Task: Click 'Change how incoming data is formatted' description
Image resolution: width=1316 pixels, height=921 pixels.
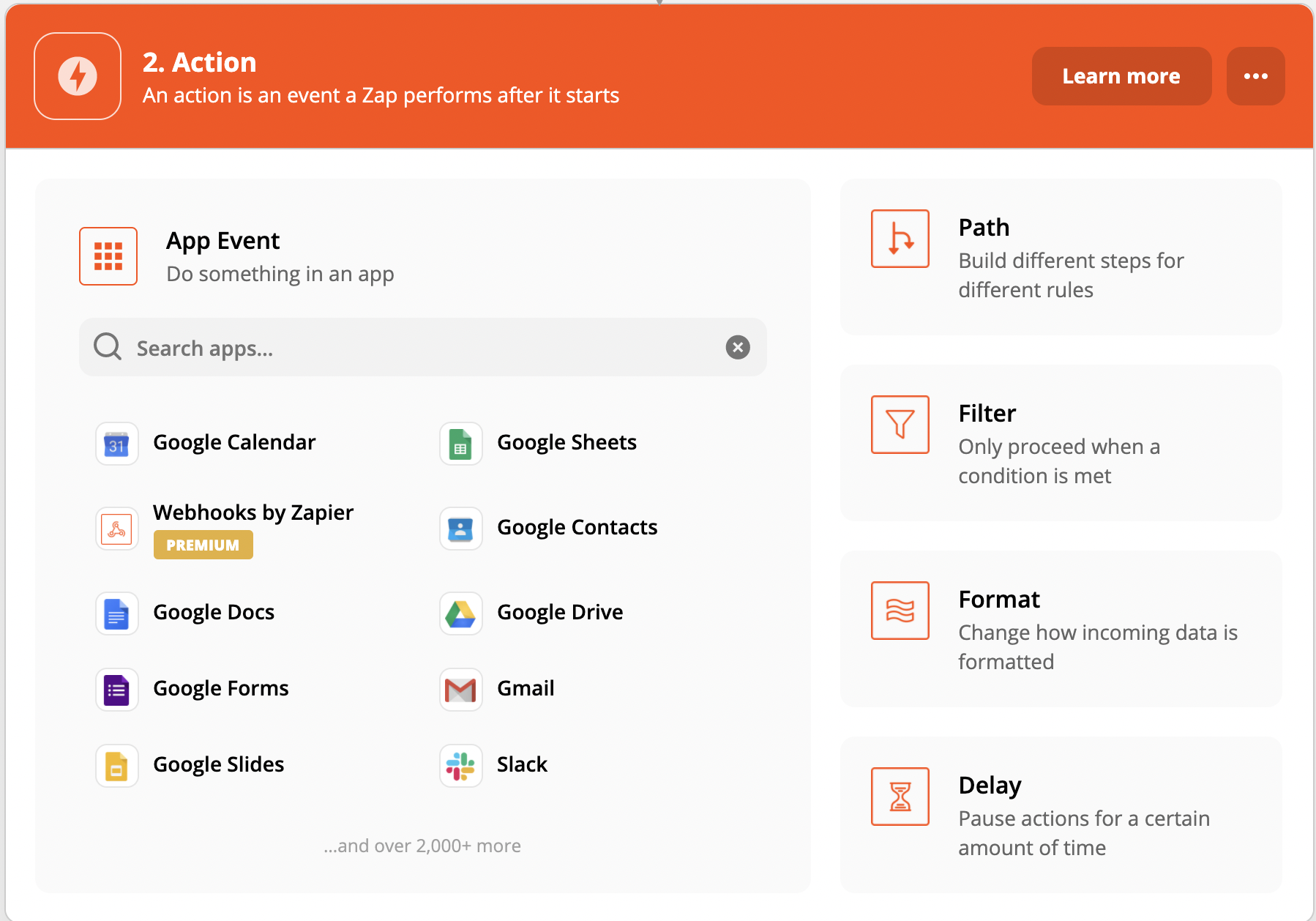Action: point(1098,647)
